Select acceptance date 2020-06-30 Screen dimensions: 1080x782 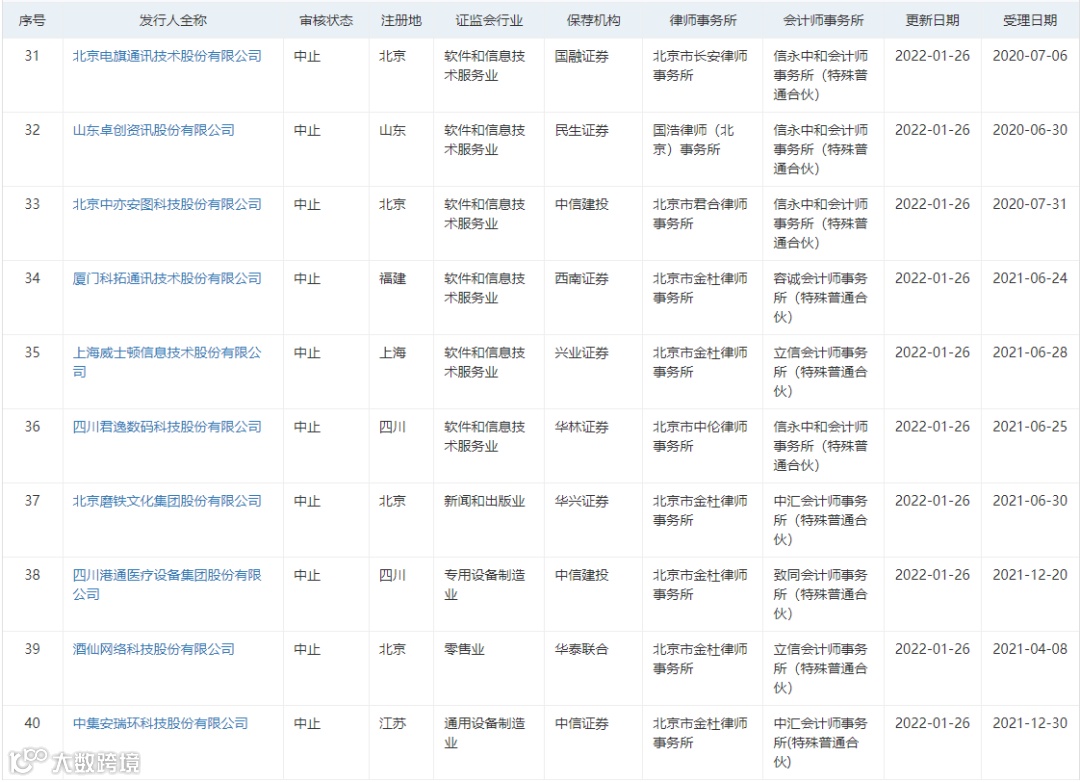(x=1030, y=130)
